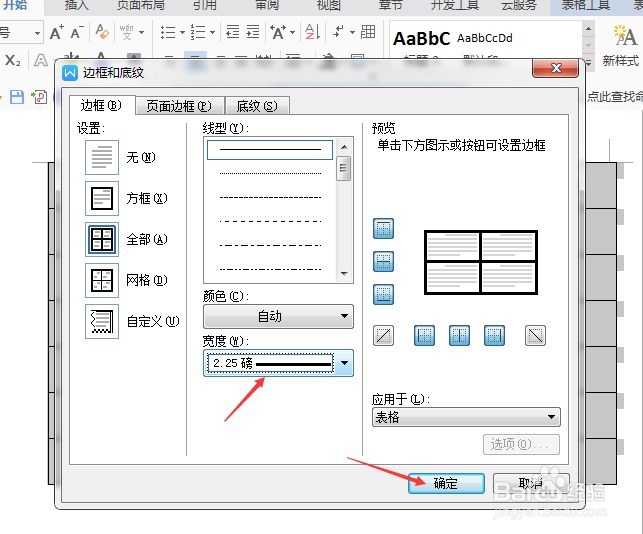Switch to the Page Border (页面边框) tab
The height and width of the screenshot is (534, 643).
point(179,106)
